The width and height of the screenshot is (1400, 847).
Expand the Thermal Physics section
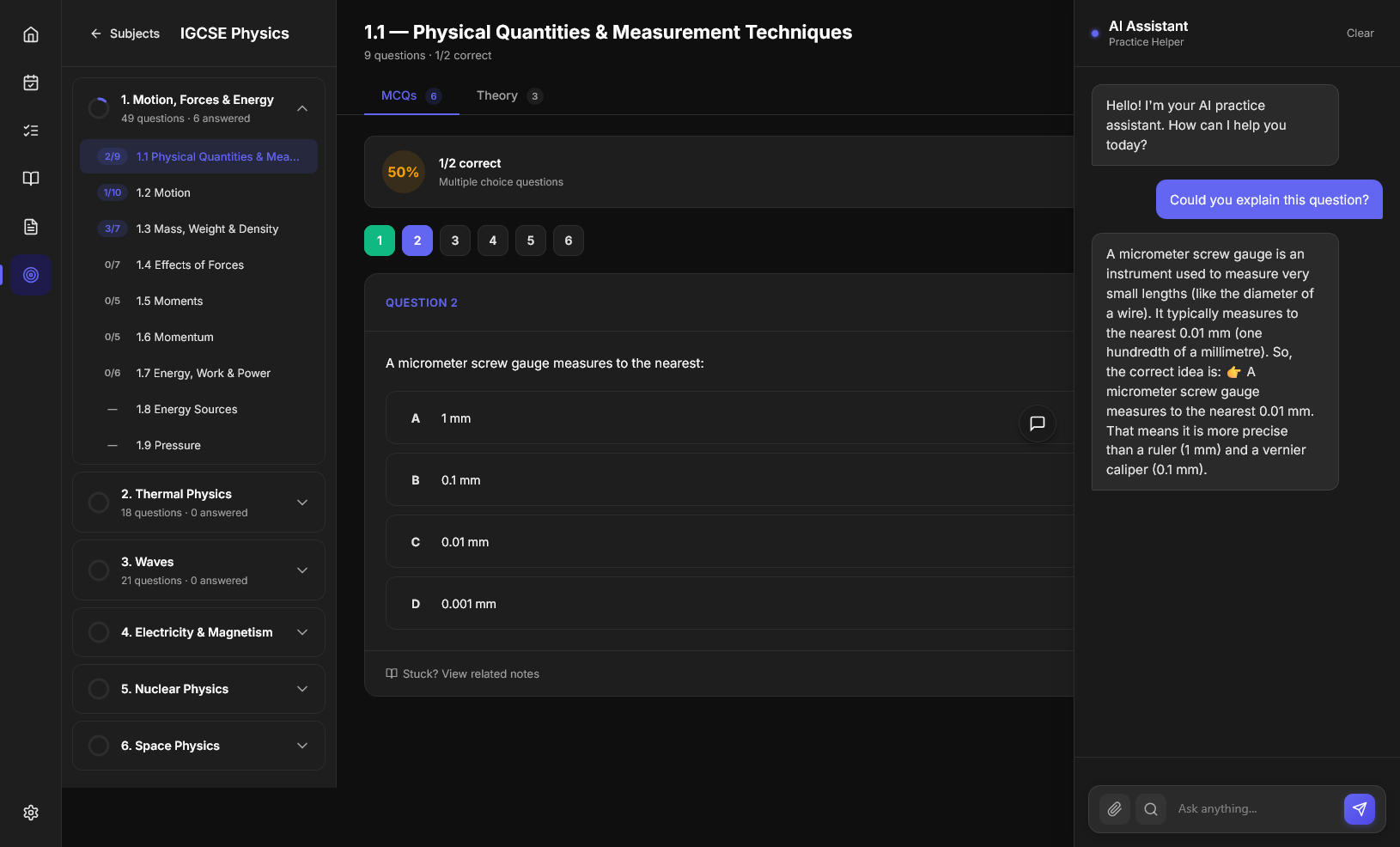tap(302, 503)
